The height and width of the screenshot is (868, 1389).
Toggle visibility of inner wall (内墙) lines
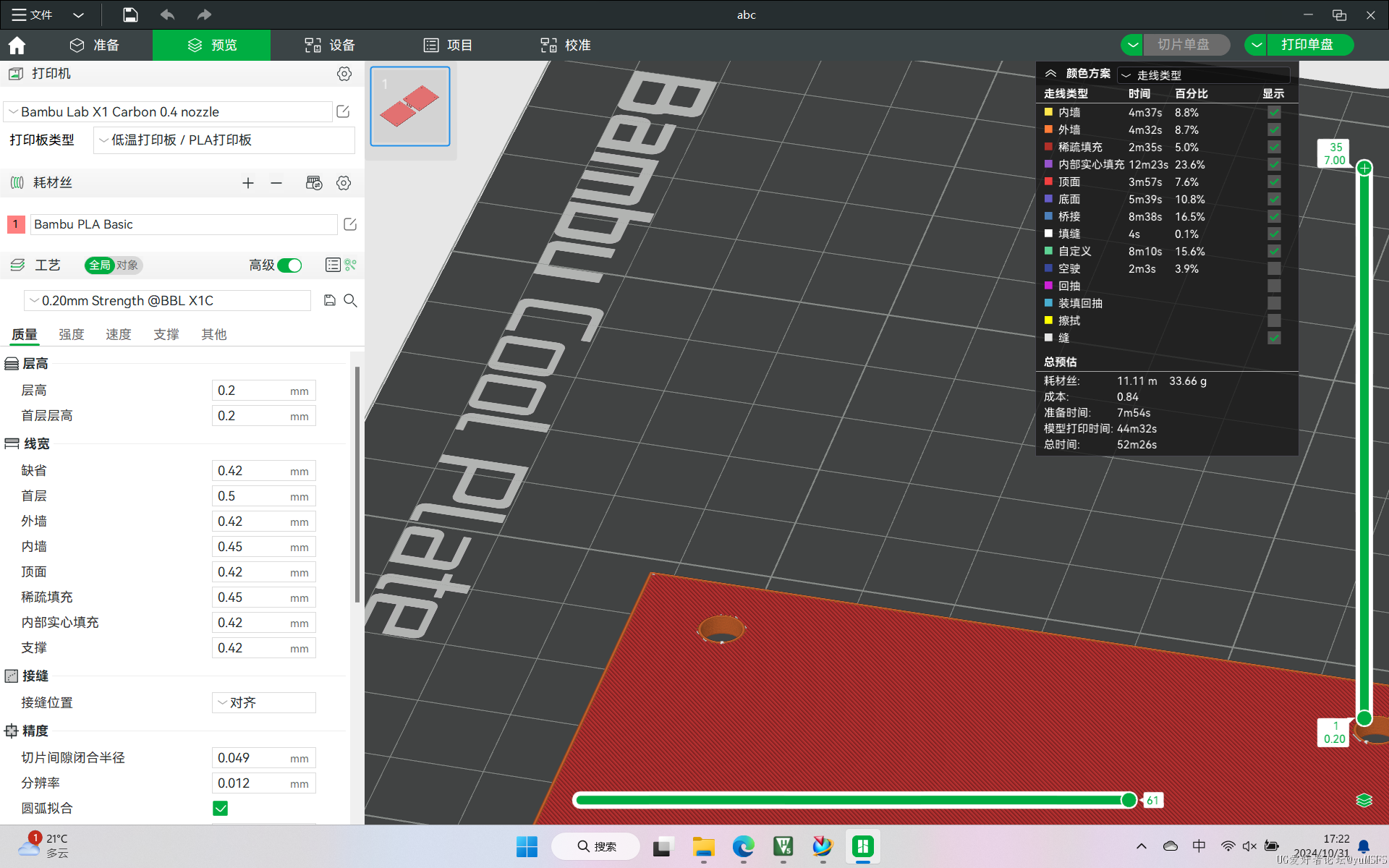pos(1274,112)
